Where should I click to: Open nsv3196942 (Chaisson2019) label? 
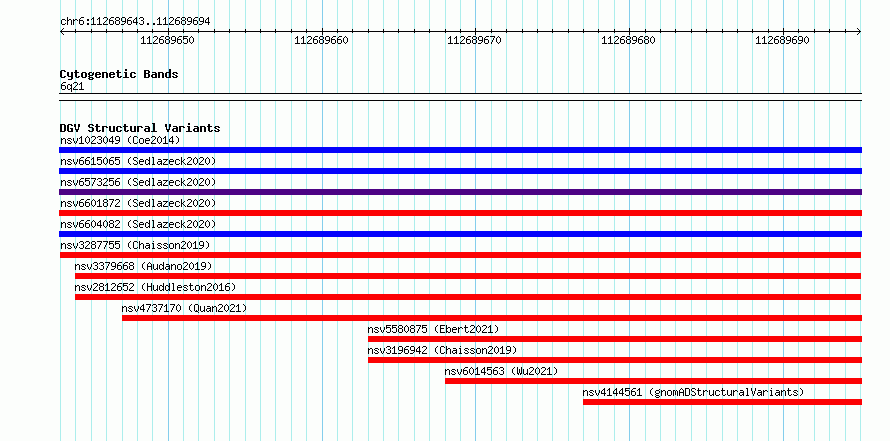(442, 350)
